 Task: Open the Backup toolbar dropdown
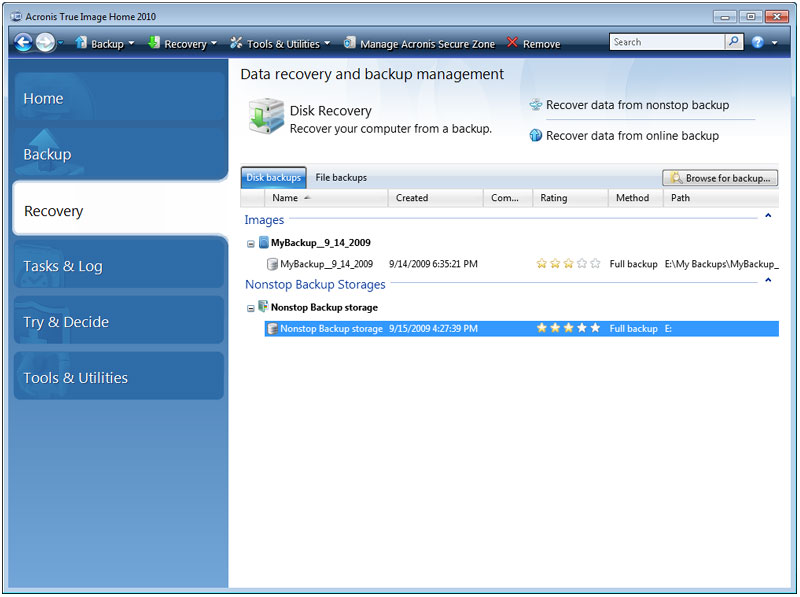click(x=106, y=44)
